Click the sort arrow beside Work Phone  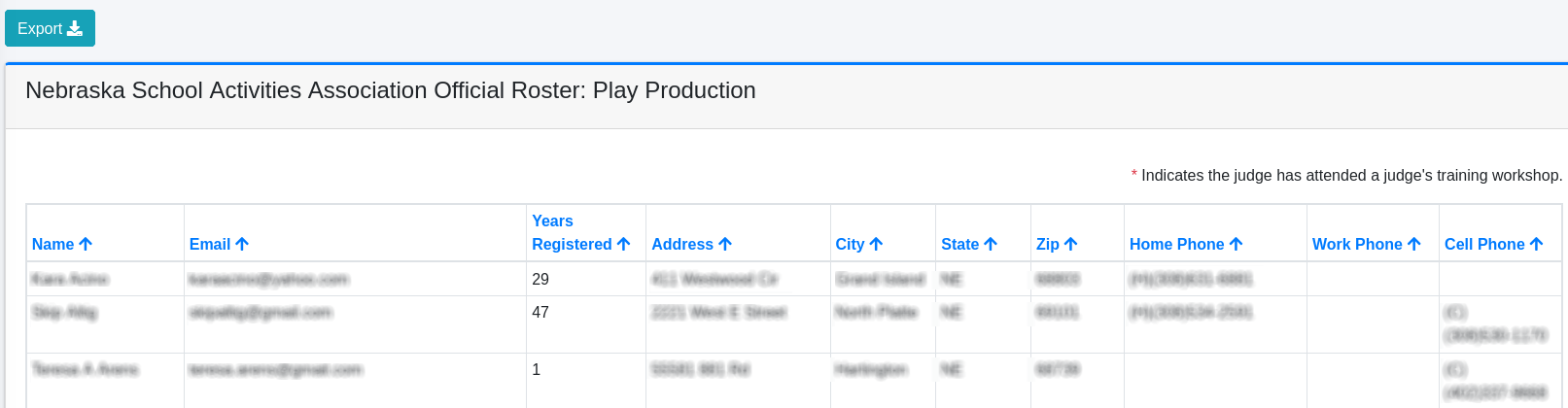pos(1414,245)
